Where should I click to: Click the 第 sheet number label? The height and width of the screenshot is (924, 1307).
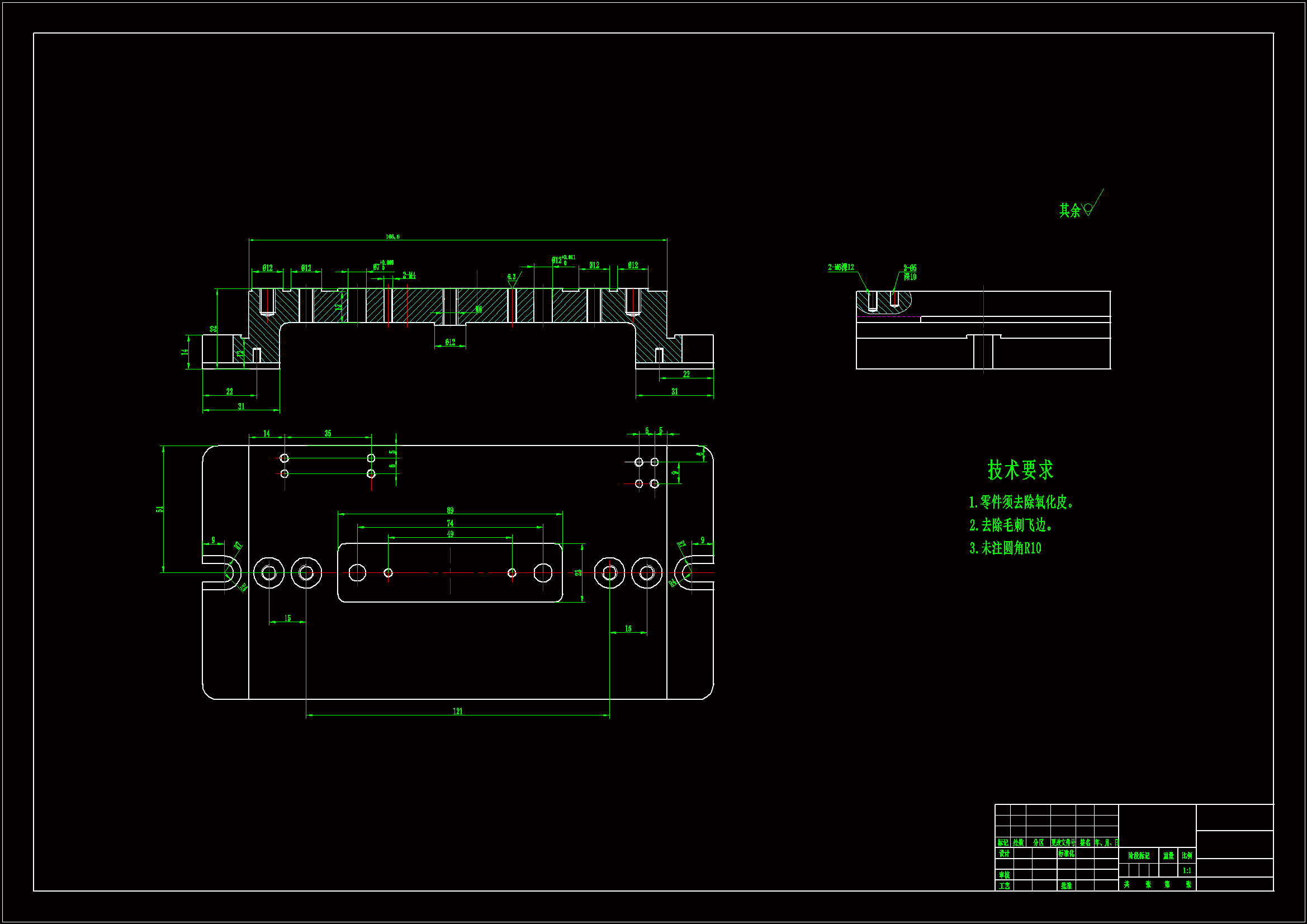1167,884
